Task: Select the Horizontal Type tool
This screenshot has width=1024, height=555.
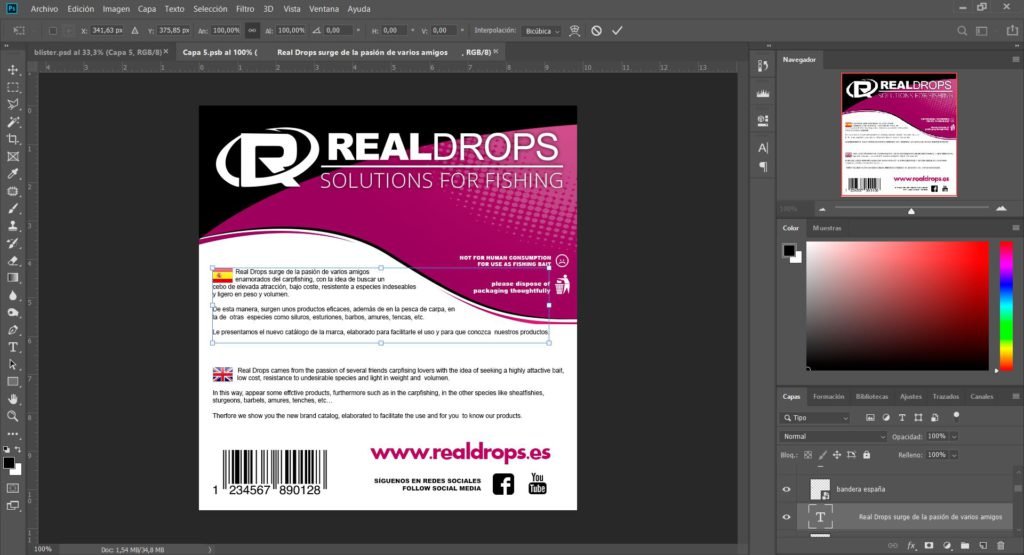Action: click(x=12, y=347)
